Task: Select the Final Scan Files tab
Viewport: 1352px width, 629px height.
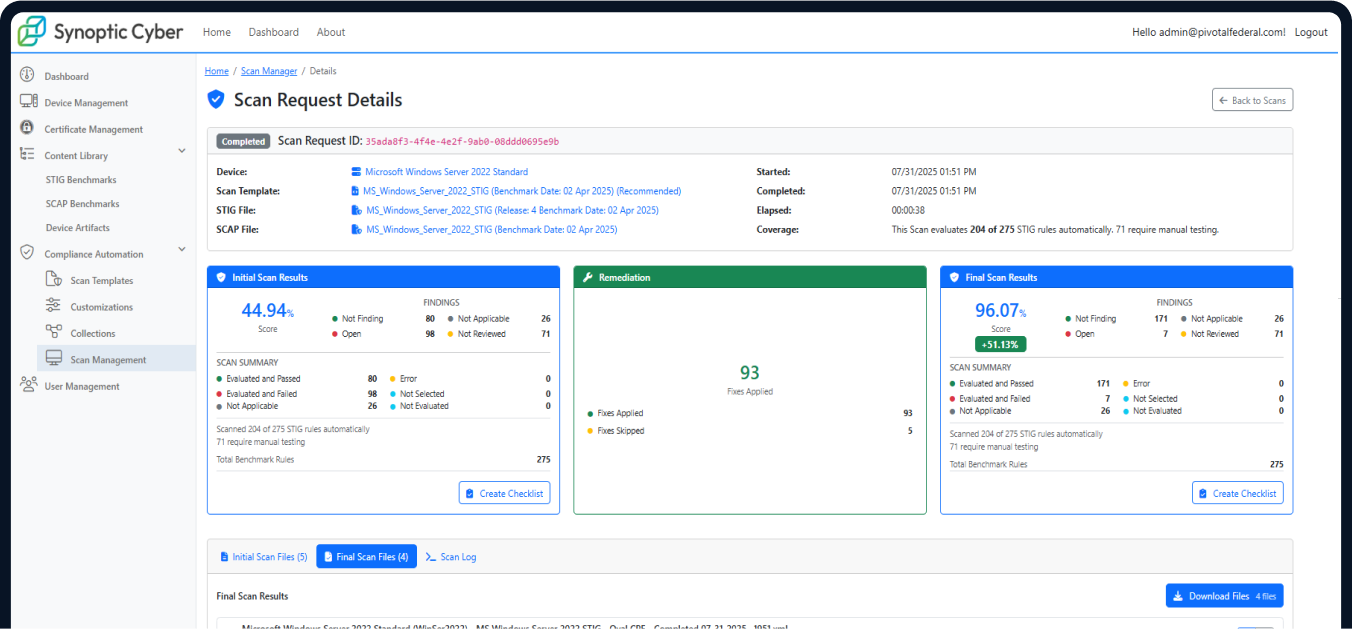Action: point(366,557)
